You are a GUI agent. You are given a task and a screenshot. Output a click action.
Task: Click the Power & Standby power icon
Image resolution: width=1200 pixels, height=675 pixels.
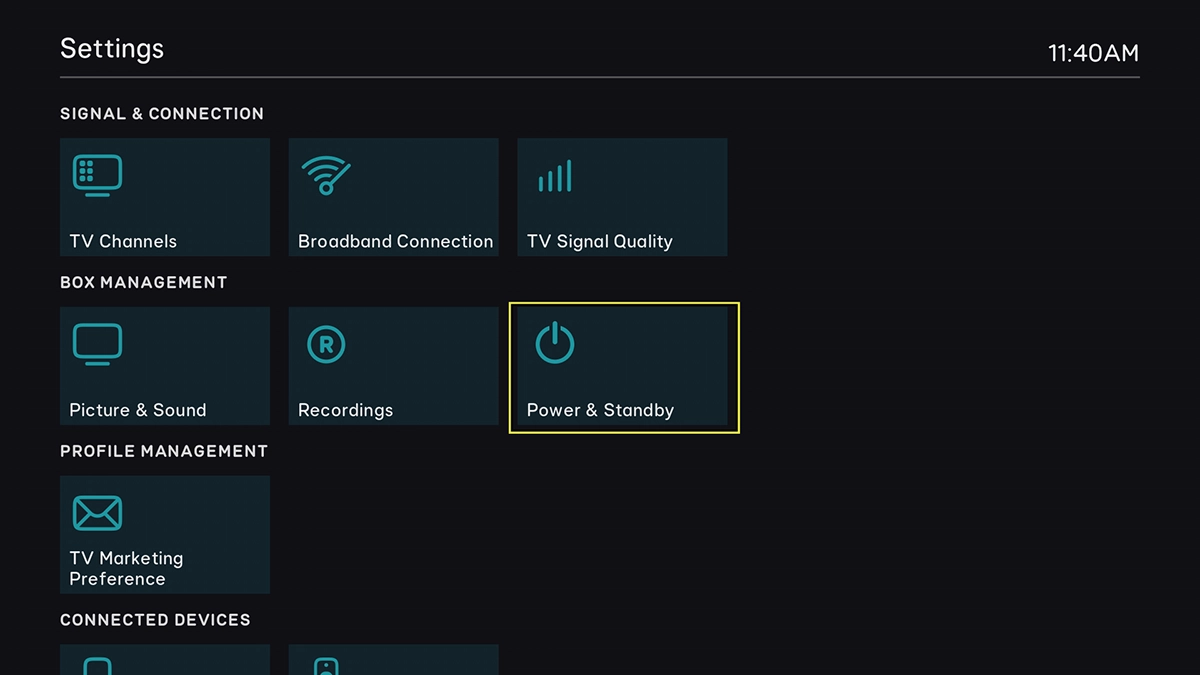555,344
